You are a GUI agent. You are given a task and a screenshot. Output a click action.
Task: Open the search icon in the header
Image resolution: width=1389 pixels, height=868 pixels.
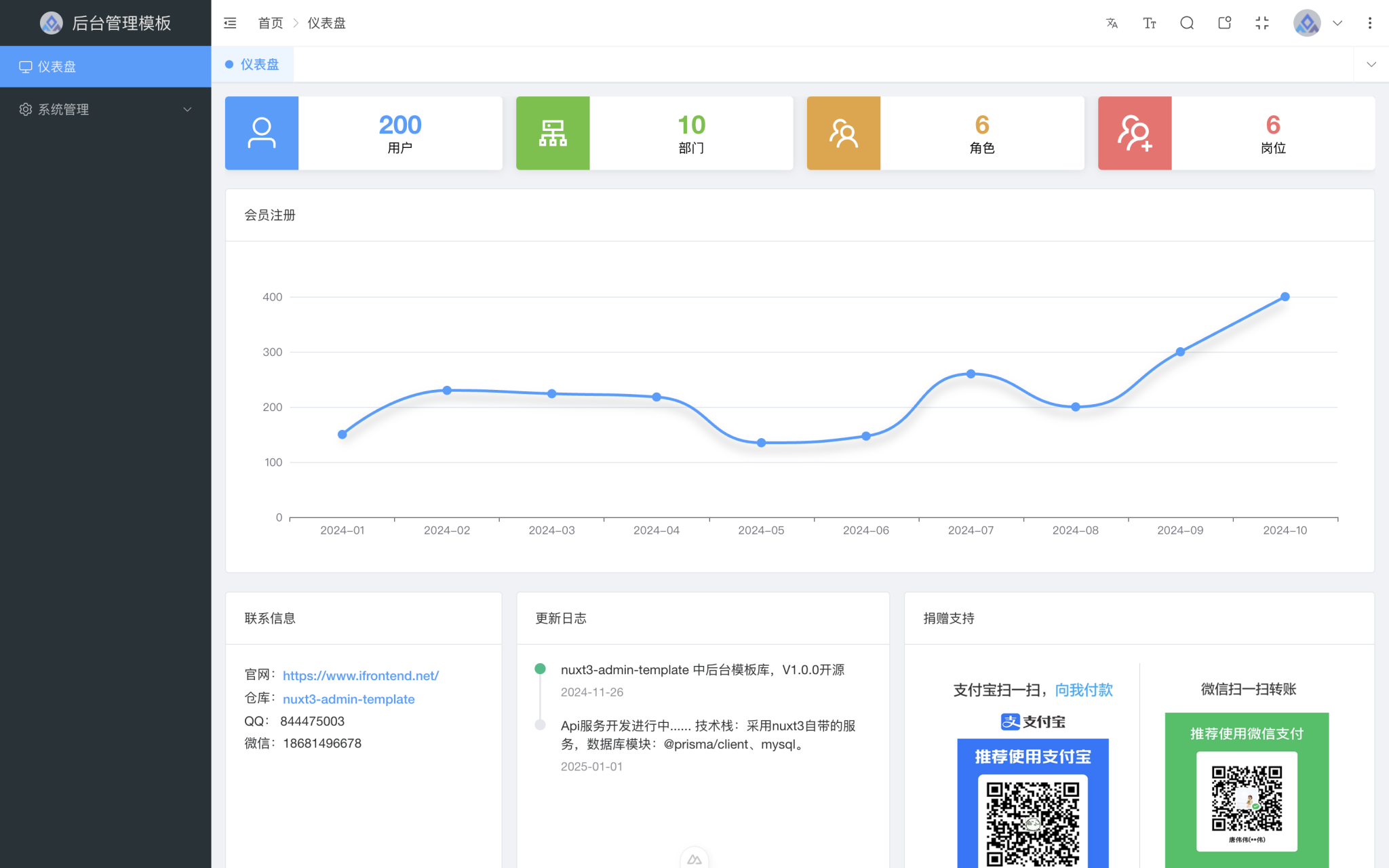tap(1187, 22)
